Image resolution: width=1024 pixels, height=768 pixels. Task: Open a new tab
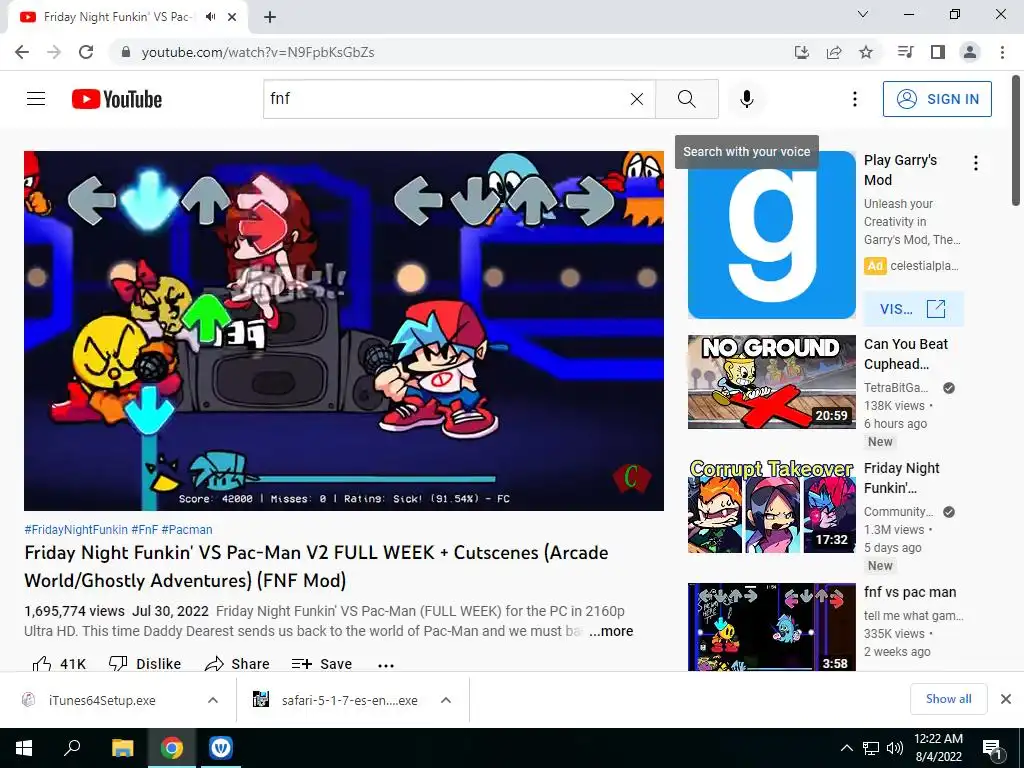[x=270, y=18]
